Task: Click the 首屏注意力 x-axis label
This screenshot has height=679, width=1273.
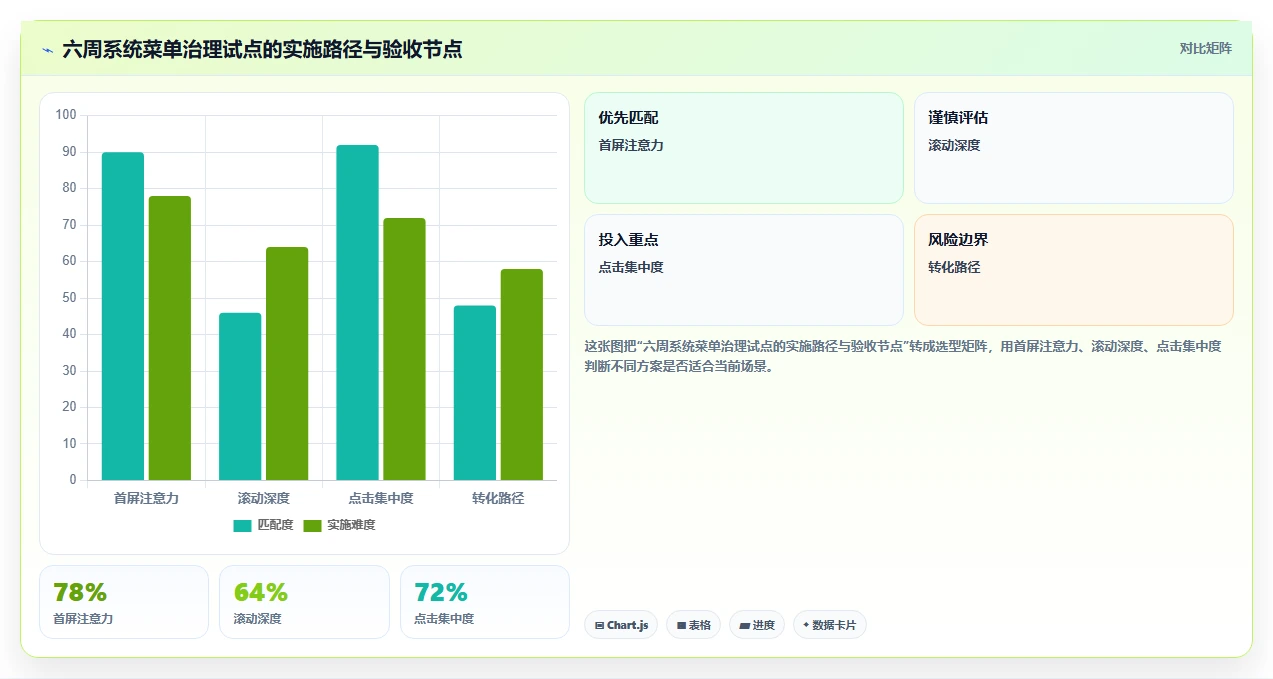Action: pyautogui.click(x=146, y=498)
